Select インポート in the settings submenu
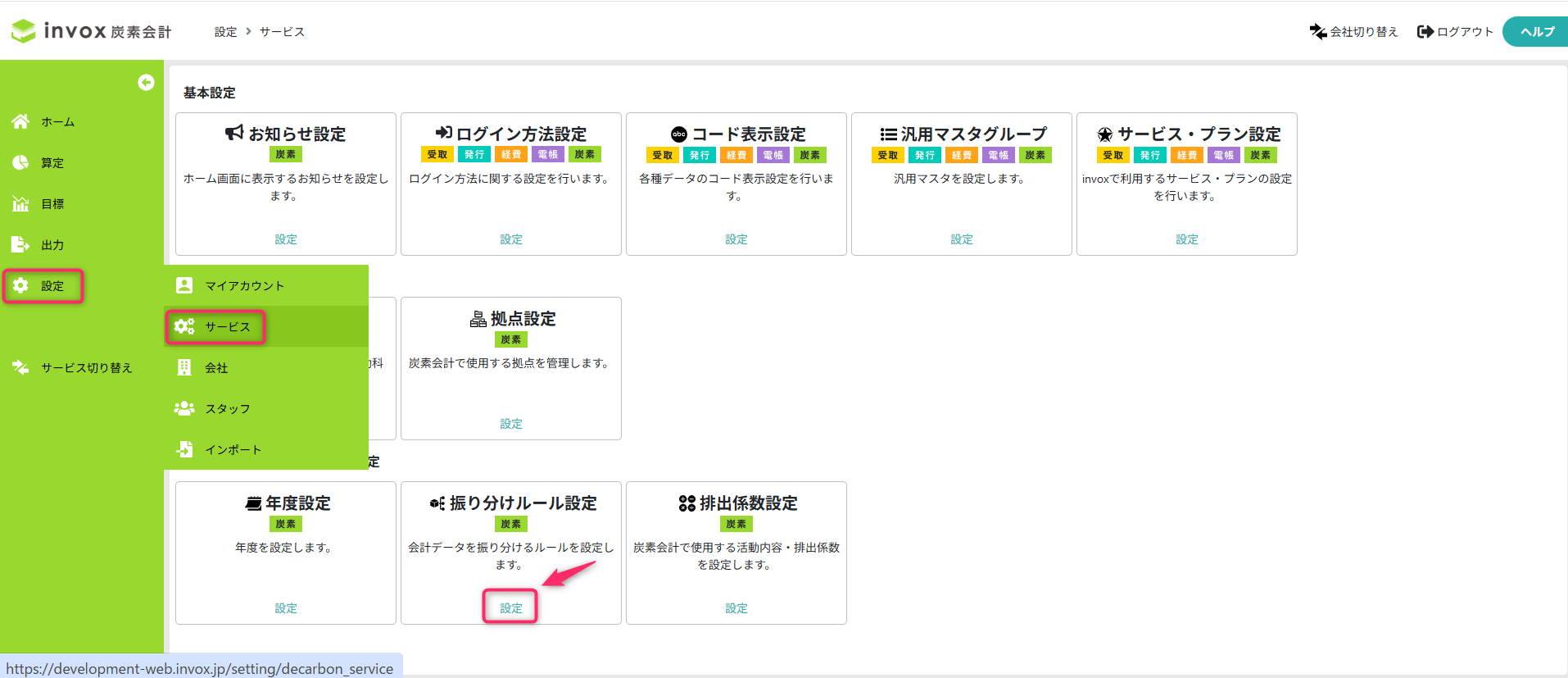 point(233,449)
